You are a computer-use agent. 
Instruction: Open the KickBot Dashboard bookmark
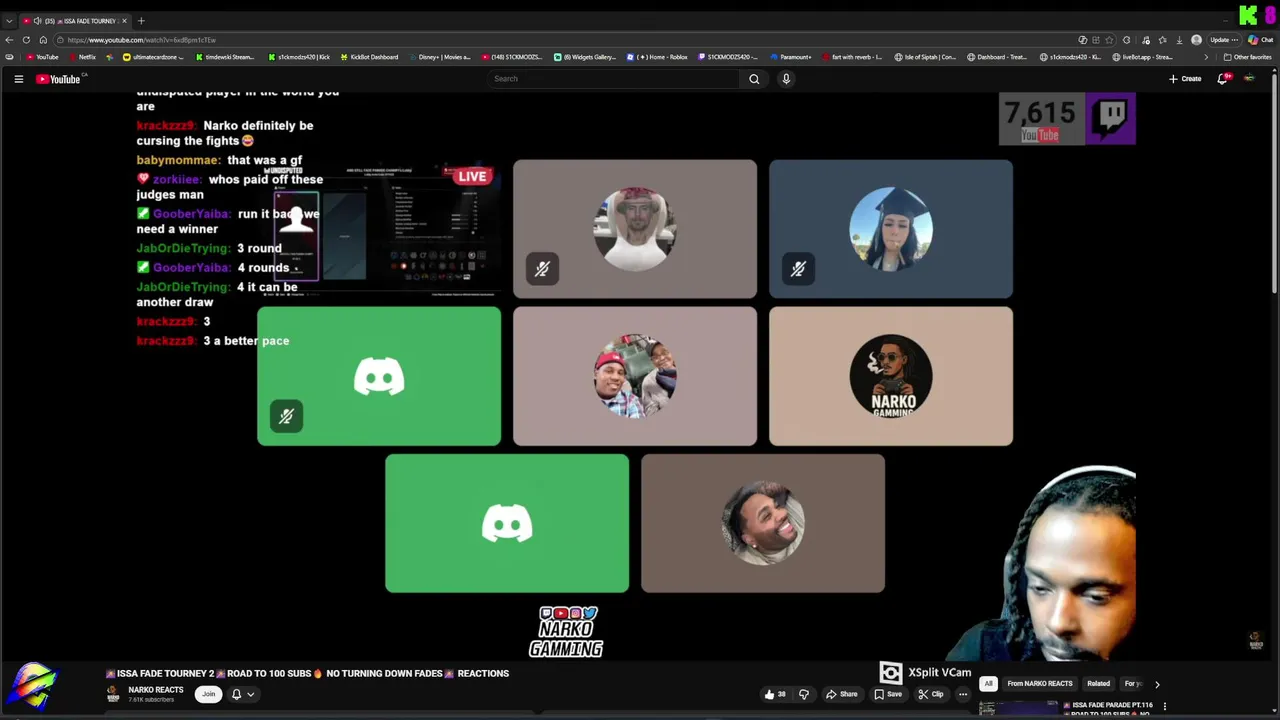[369, 57]
